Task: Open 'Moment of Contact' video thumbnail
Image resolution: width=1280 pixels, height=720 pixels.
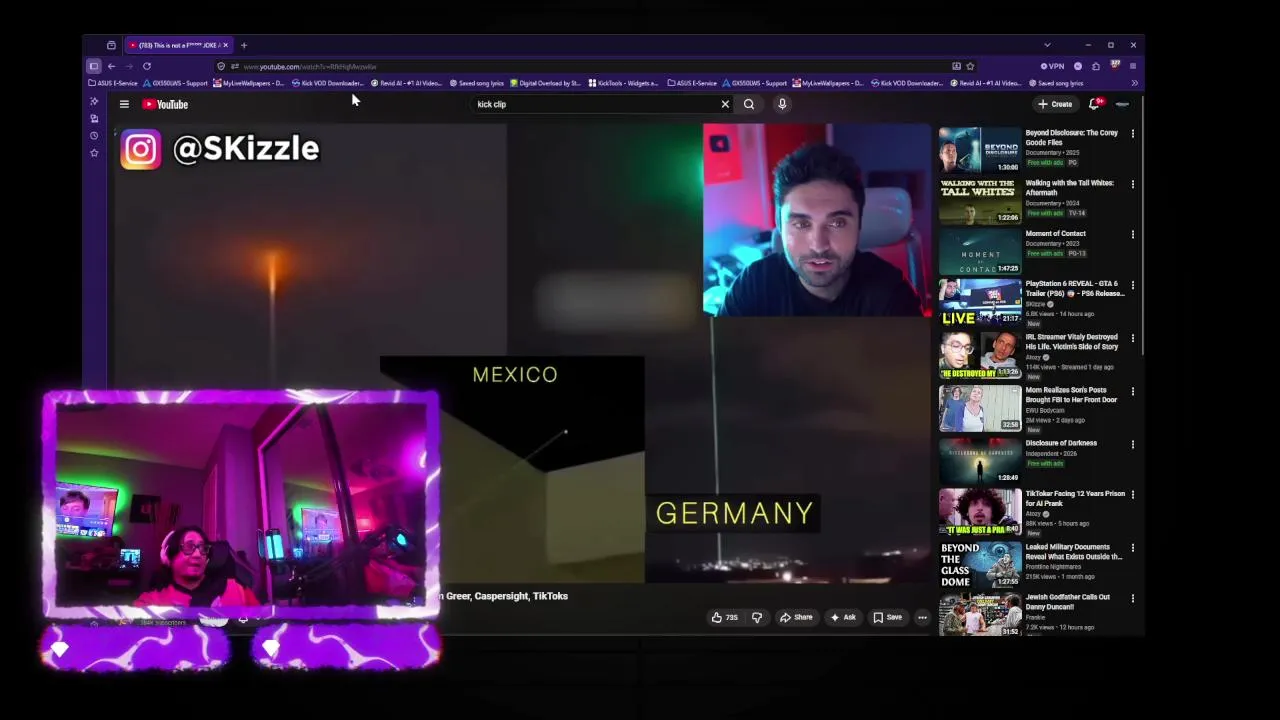Action: point(980,251)
